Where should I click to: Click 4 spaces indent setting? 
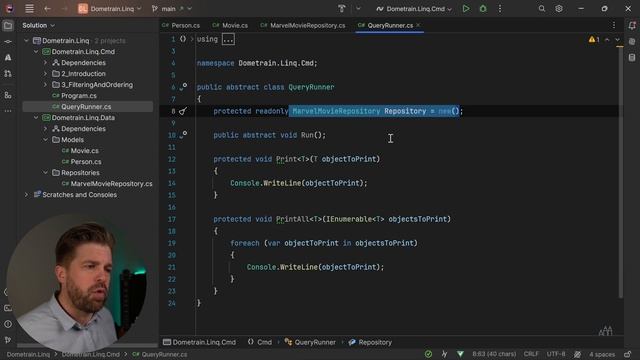[x=602, y=354]
